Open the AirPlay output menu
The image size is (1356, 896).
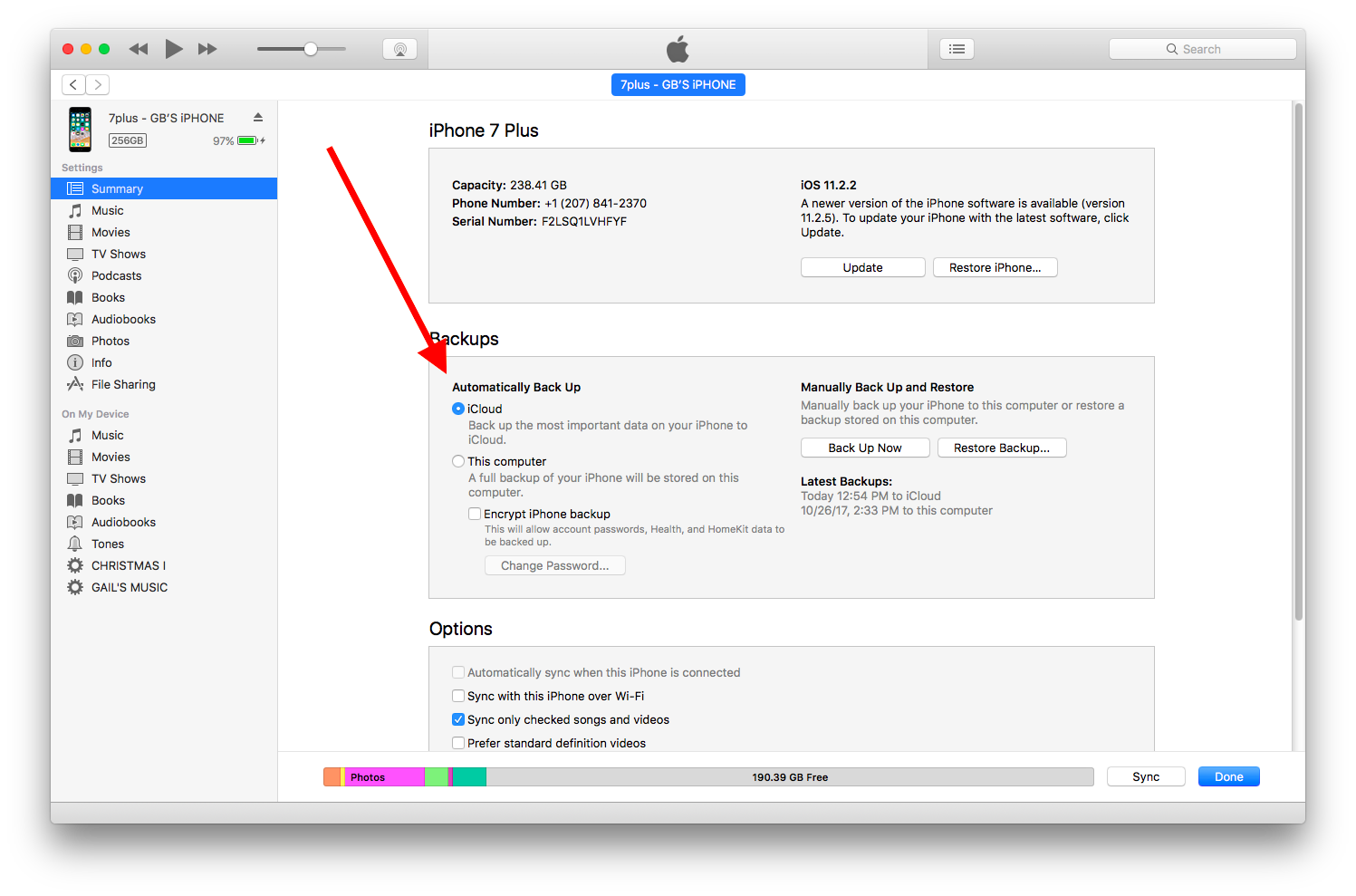(399, 49)
